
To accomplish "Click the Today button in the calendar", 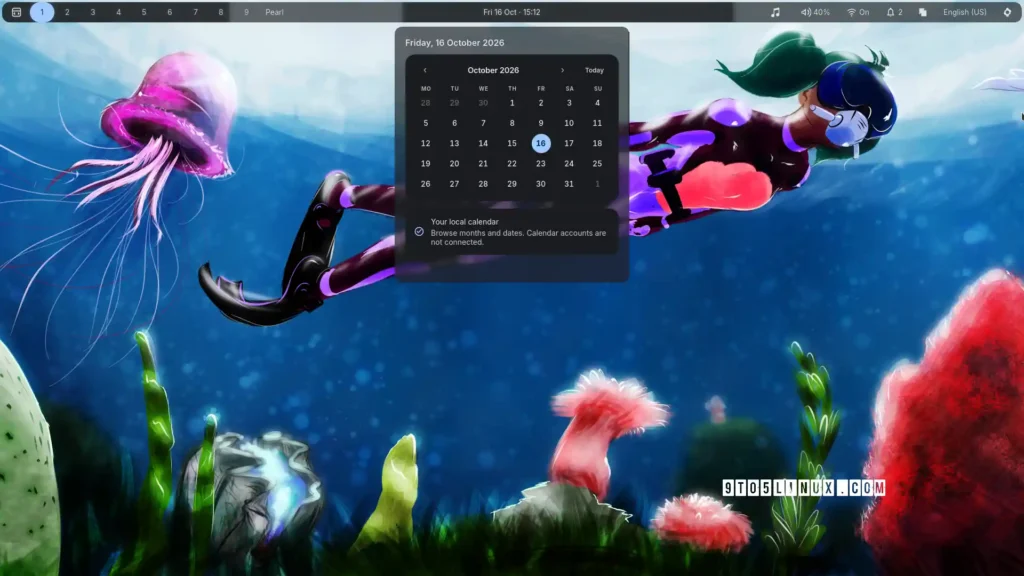I will (x=594, y=70).
